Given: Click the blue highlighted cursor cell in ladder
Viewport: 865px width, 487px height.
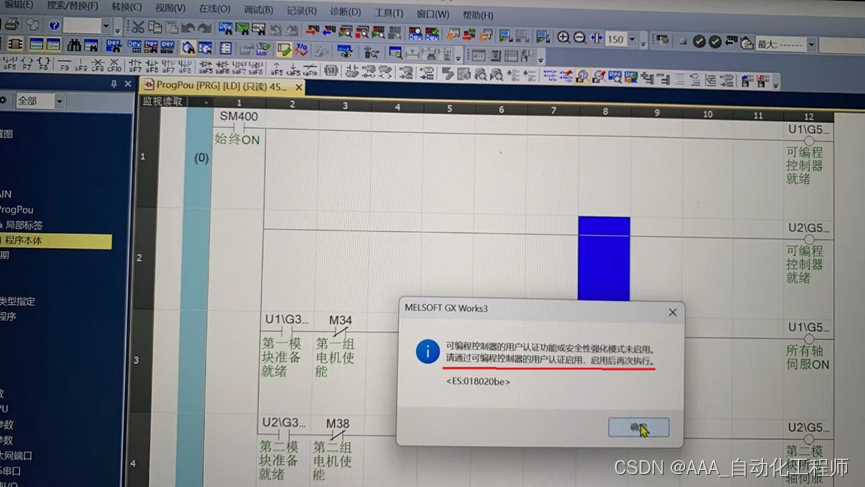Looking at the screenshot, I should [604, 258].
